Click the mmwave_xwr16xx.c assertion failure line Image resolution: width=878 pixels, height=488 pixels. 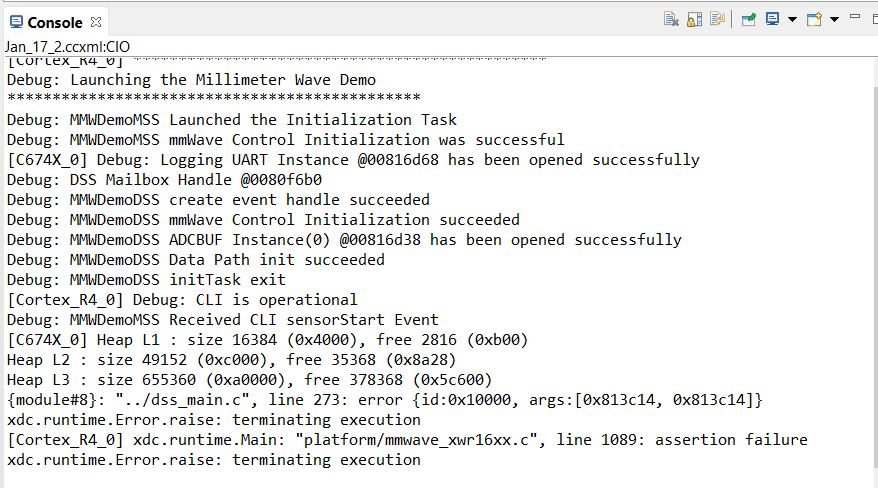point(407,440)
